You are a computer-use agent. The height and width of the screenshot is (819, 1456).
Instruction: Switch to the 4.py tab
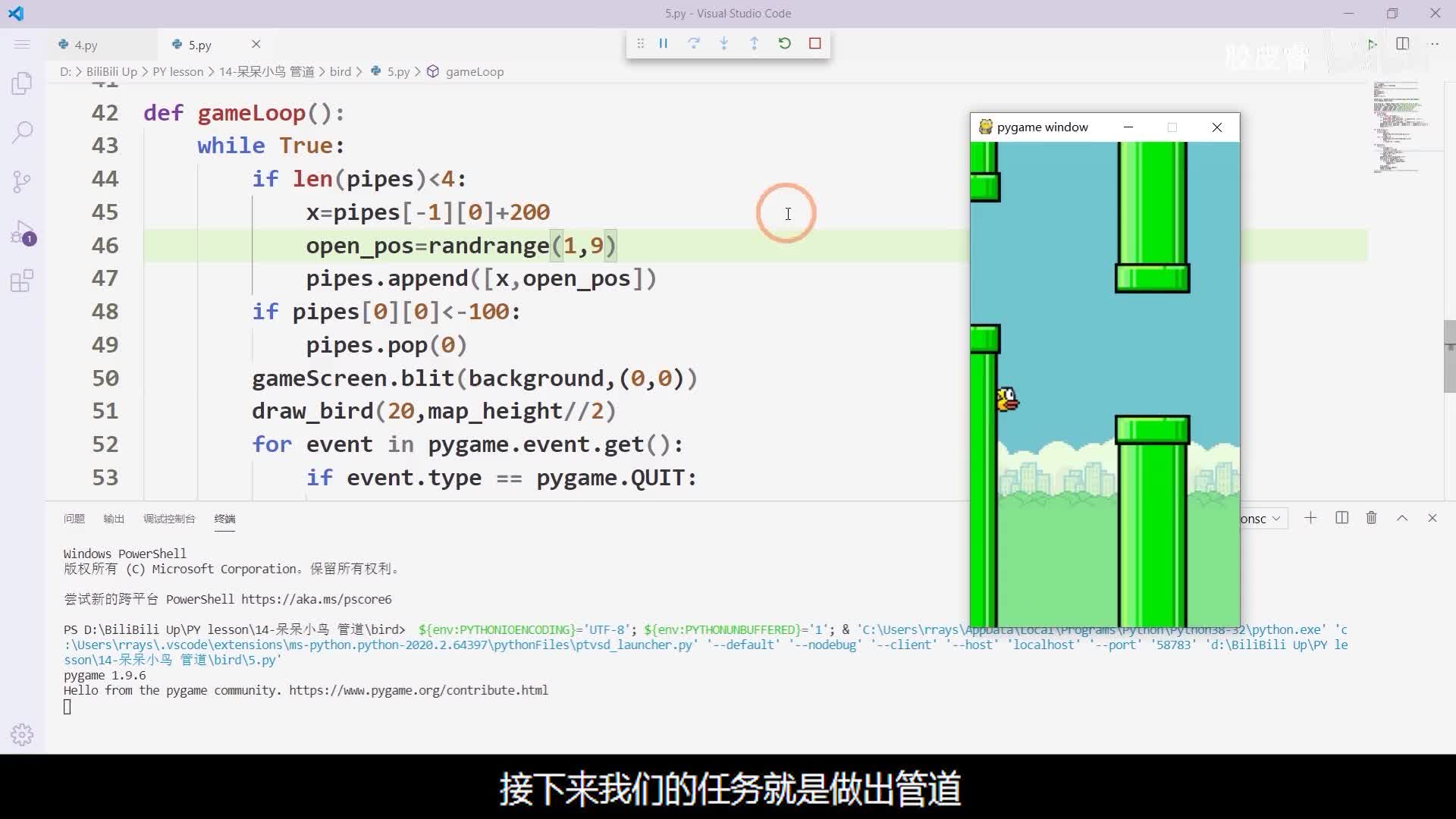[x=86, y=45]
